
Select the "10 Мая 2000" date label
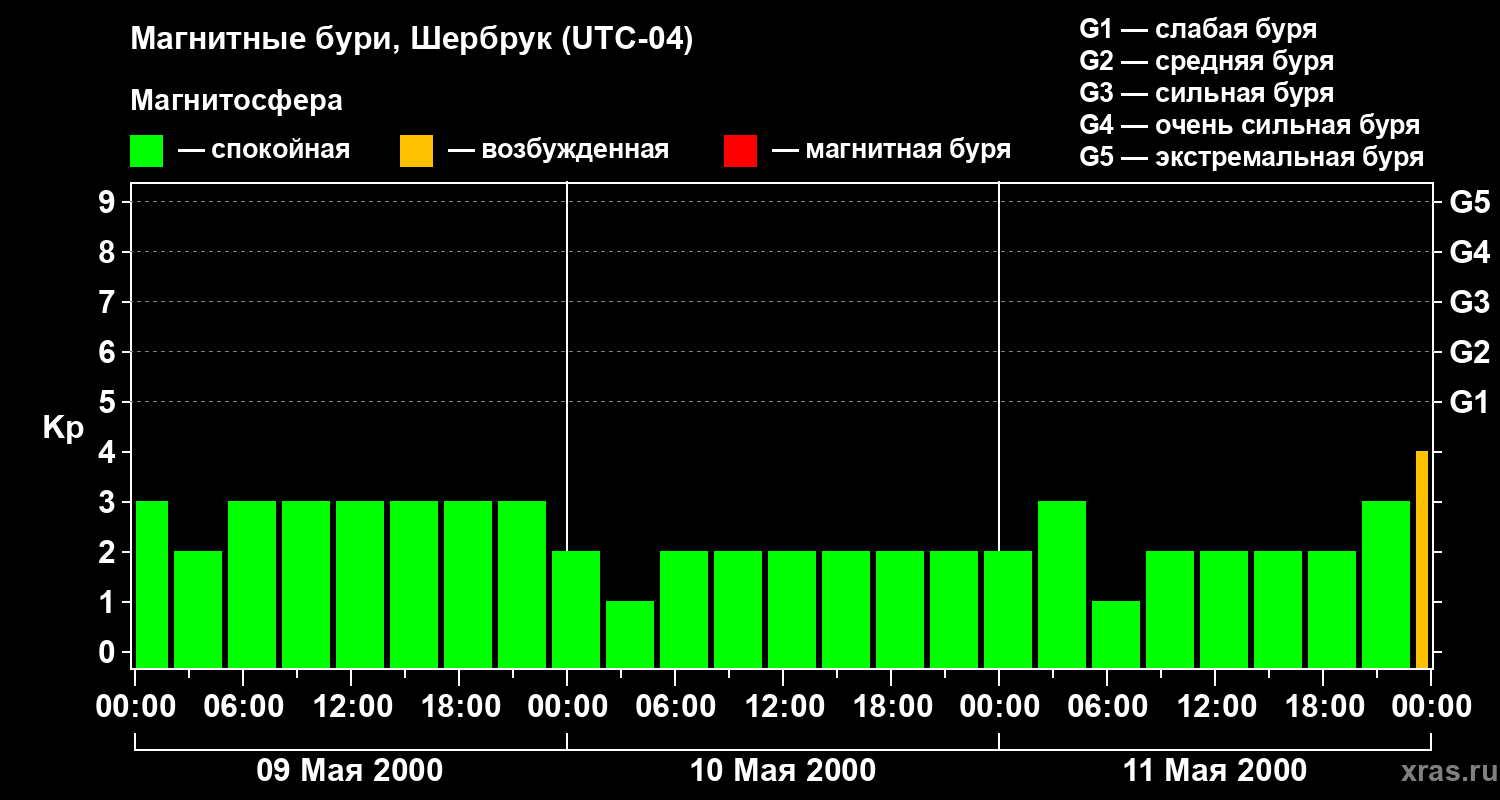tap(783, 771)
